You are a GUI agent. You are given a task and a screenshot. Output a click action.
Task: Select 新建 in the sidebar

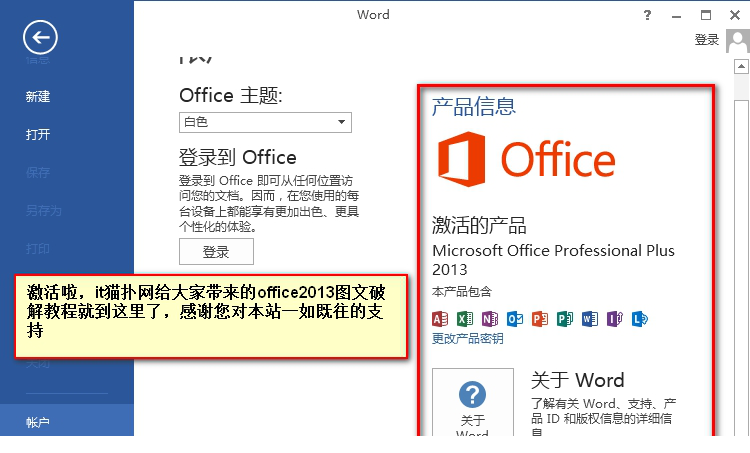tap(38, 97)
